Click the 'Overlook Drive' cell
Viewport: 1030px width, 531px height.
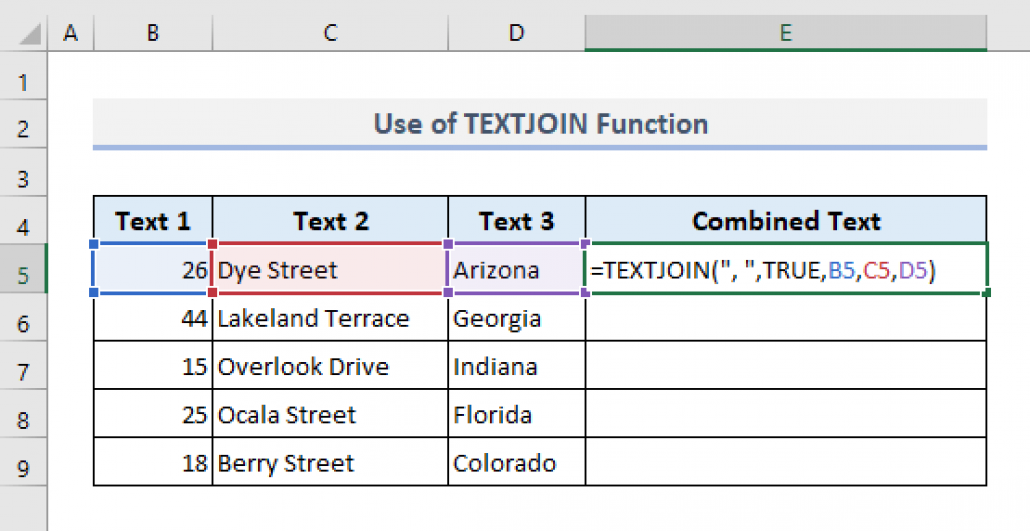[330, 365]
